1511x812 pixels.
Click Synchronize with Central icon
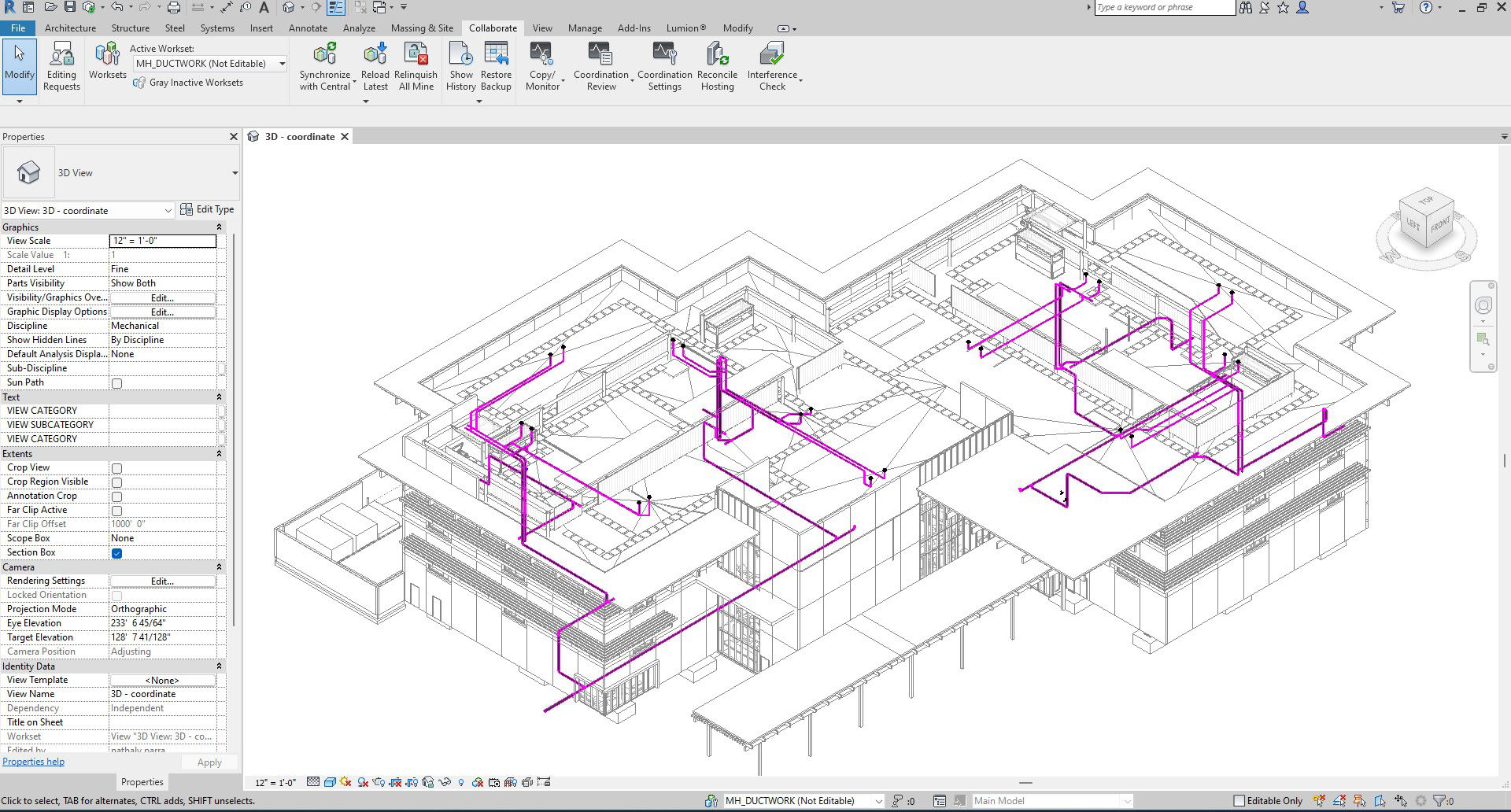[324, 55]
